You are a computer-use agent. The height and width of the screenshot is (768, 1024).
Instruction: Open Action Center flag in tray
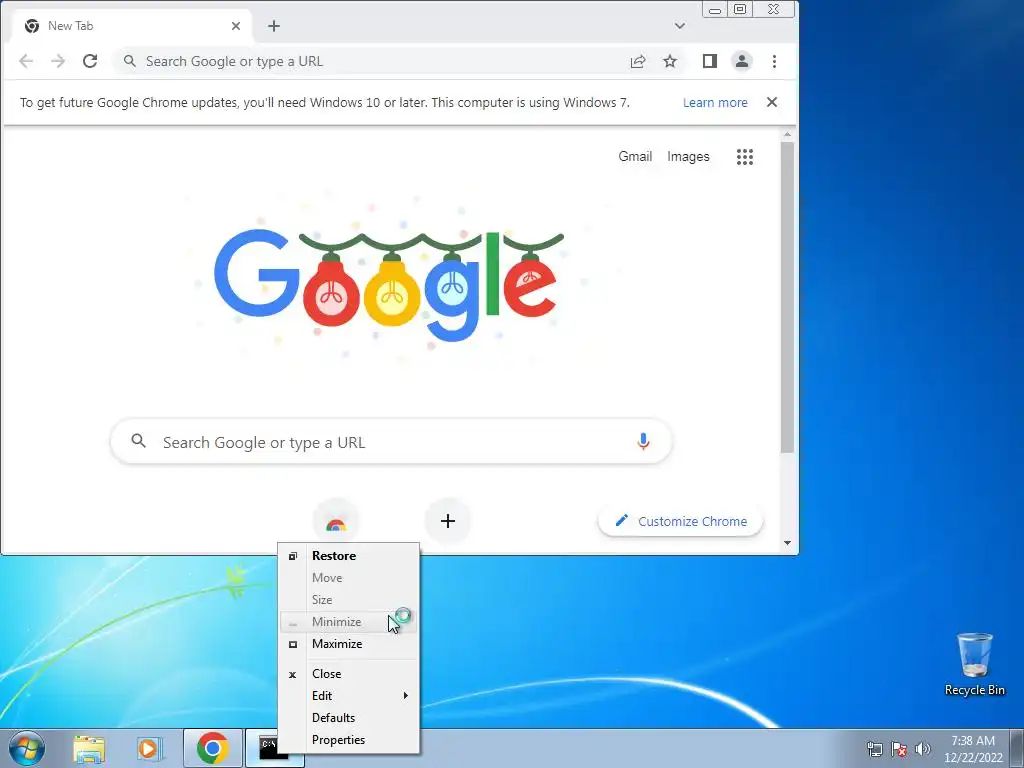(x=899, y=749)
